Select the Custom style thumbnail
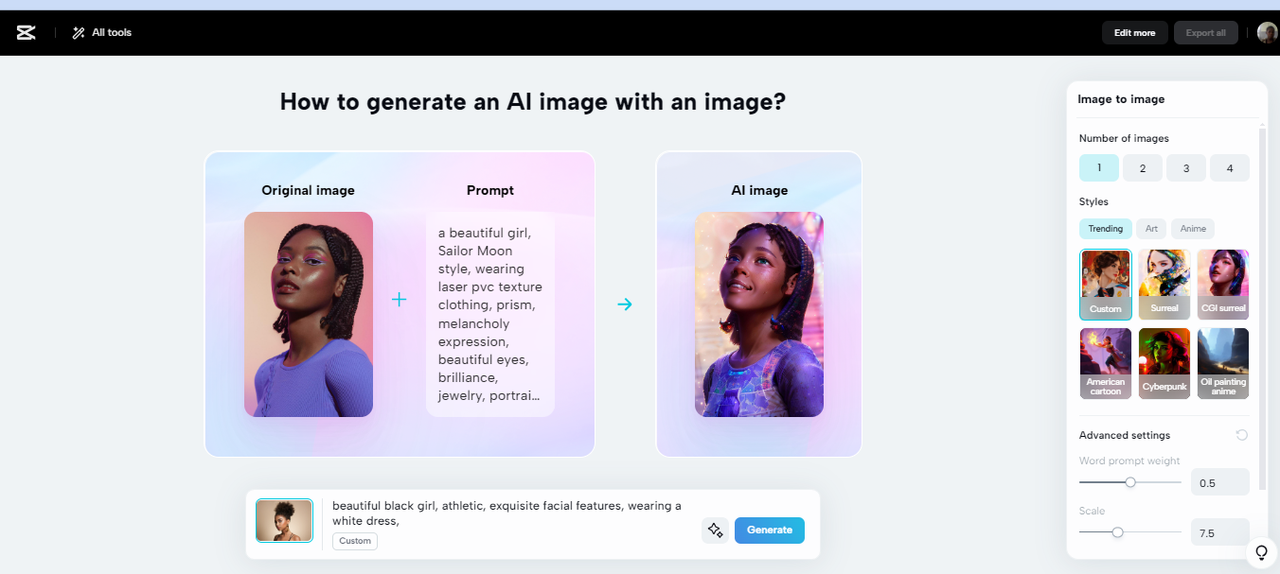The height and width of the screenshot is (574, 1280). click(x=1105, y=284)
